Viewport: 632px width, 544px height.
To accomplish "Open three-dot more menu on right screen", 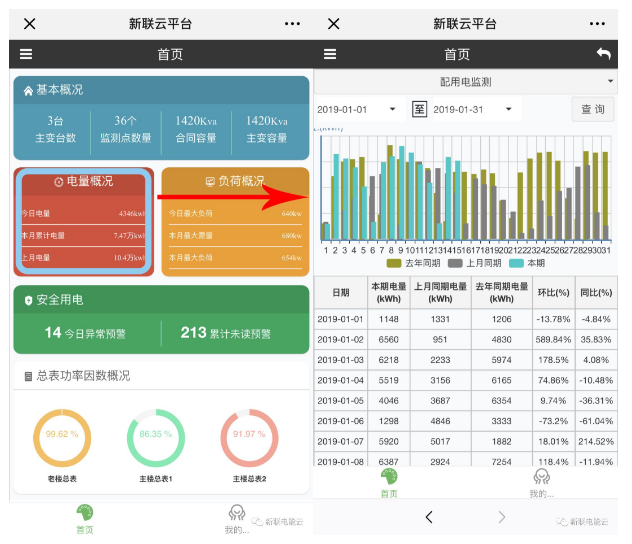I will 596,23.
